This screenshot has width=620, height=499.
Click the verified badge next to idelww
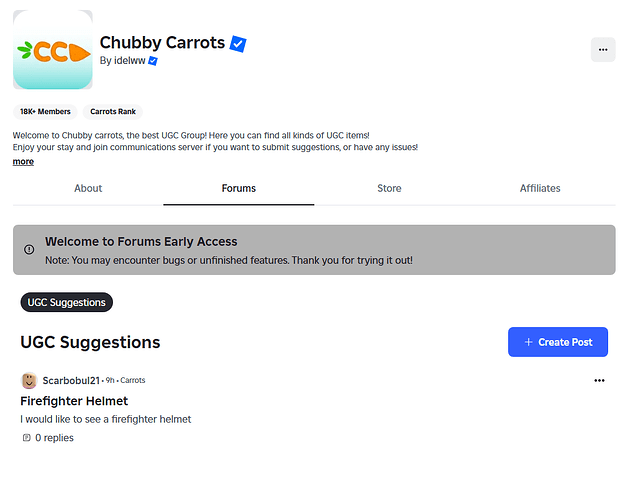click(x=153, y=61)
